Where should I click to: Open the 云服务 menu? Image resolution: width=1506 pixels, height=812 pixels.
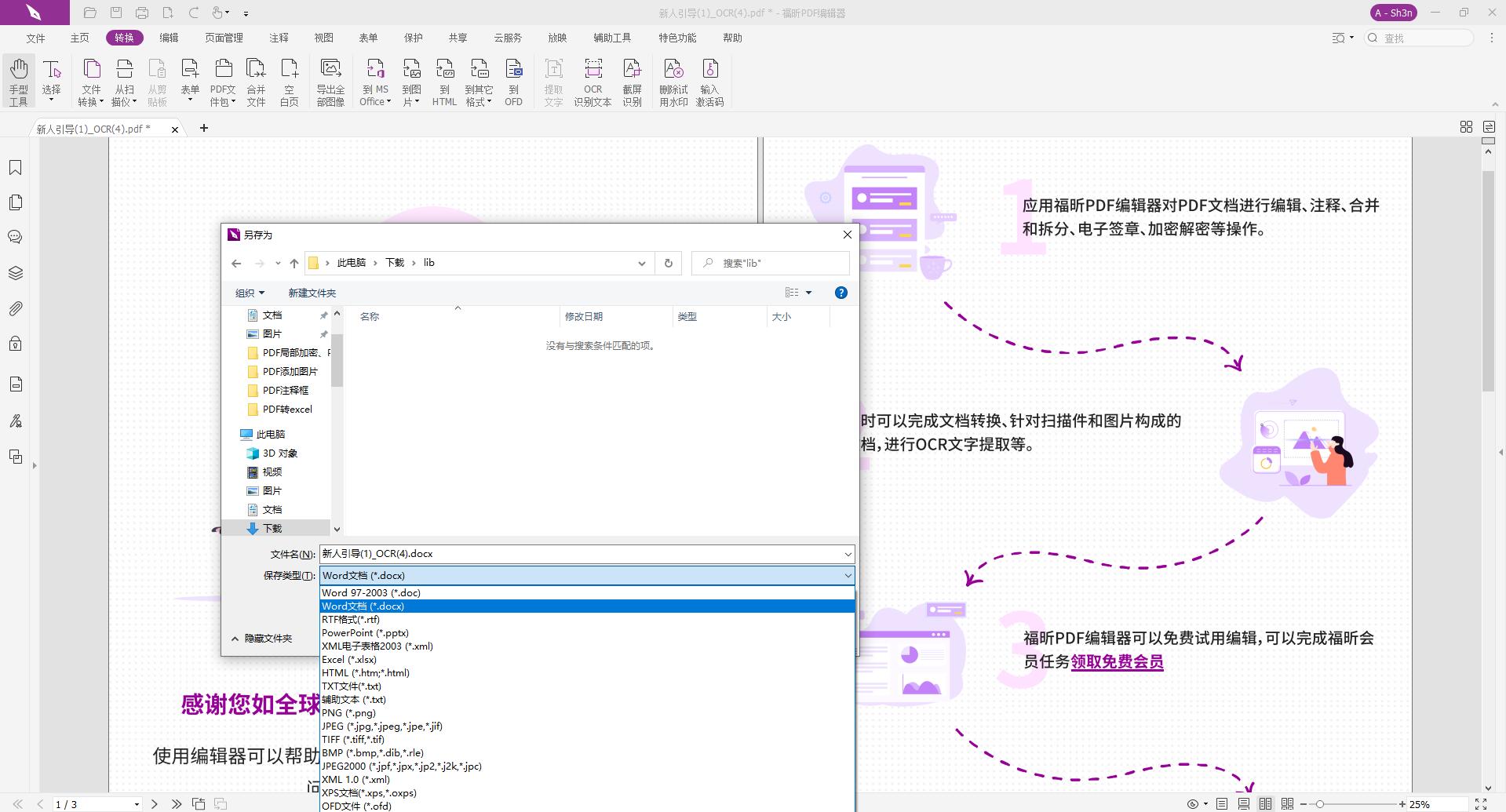click(506, 37)
